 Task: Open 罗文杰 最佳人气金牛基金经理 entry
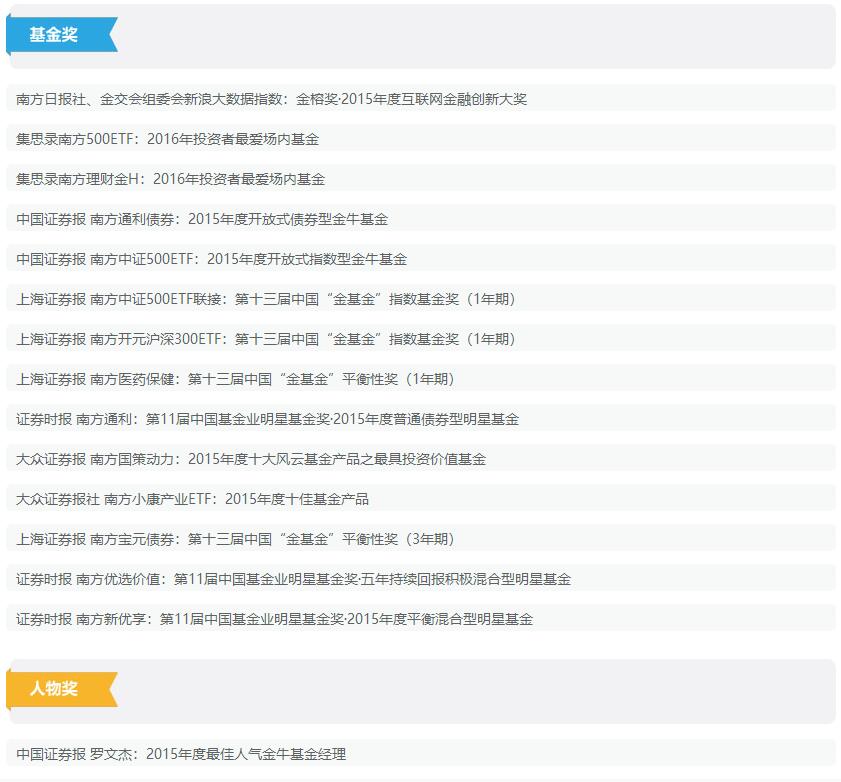coord(181,754)
